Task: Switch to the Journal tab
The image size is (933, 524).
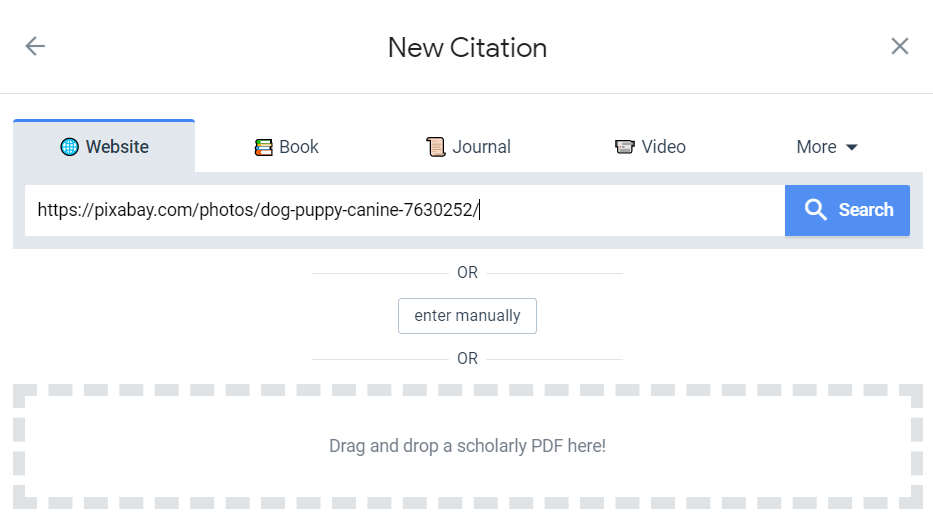Action: pos(468,146)
